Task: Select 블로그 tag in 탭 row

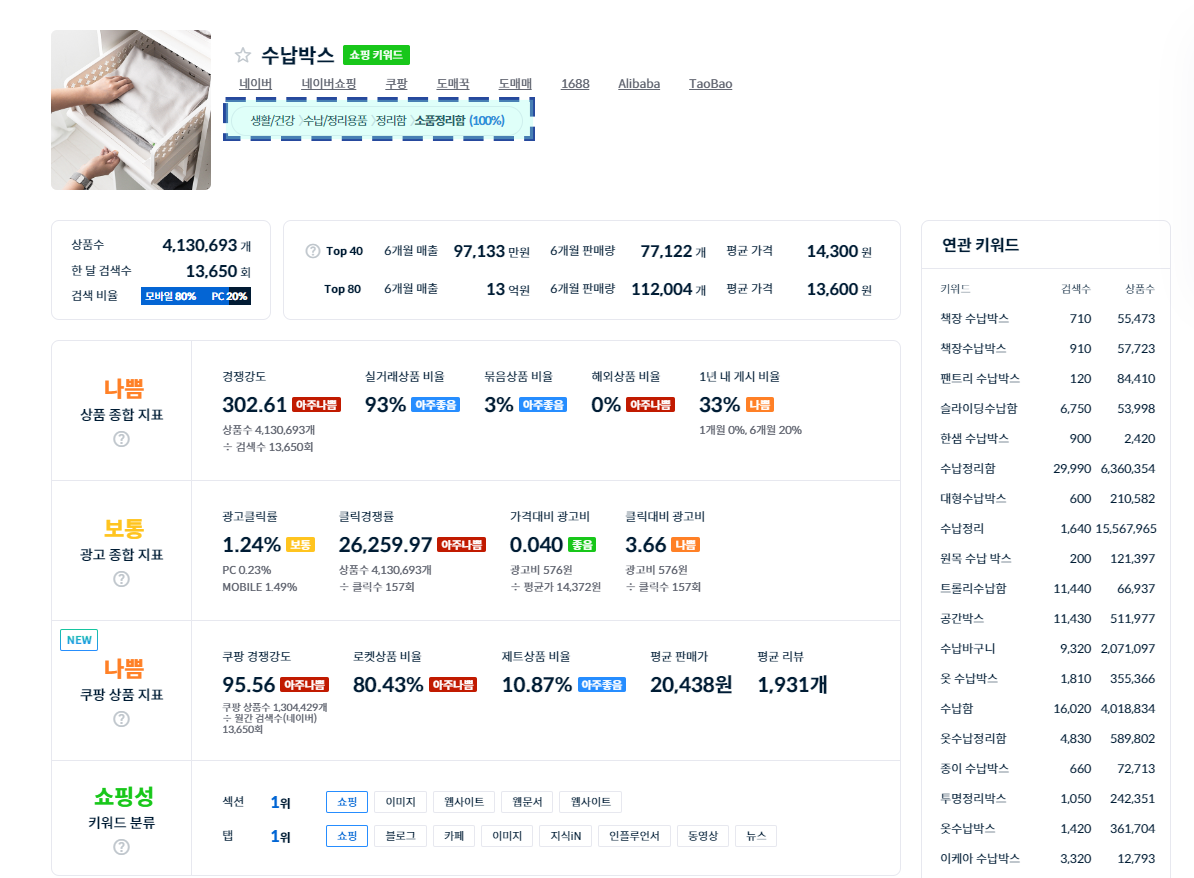Action: pos(401,836)
